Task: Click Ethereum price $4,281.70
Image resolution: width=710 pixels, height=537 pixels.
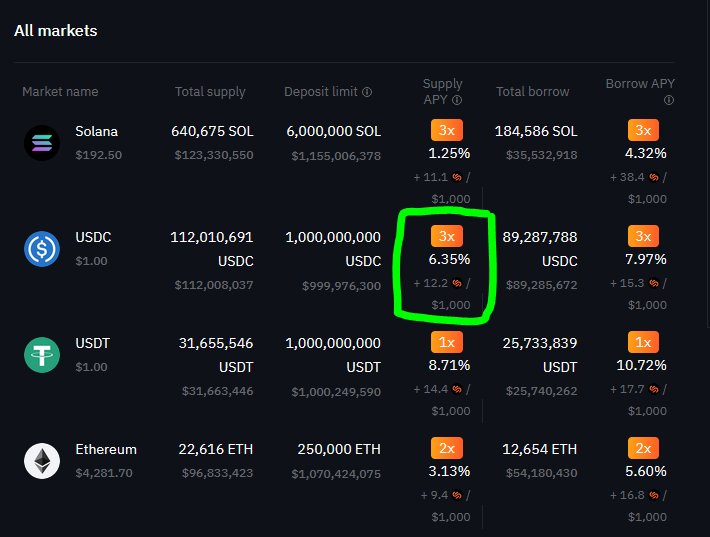Action: 104,473
